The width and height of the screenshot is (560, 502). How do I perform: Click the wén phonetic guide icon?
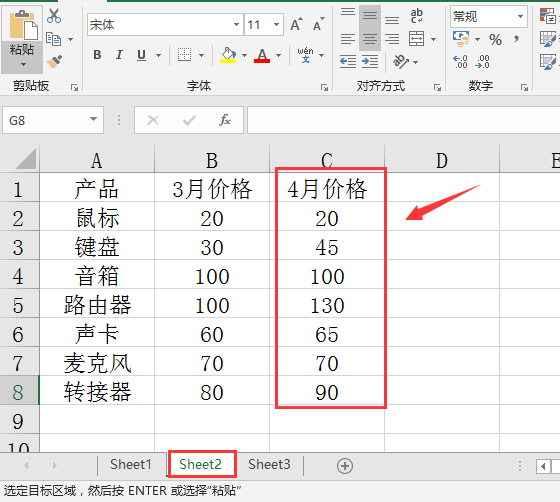[x=305, y=55]
